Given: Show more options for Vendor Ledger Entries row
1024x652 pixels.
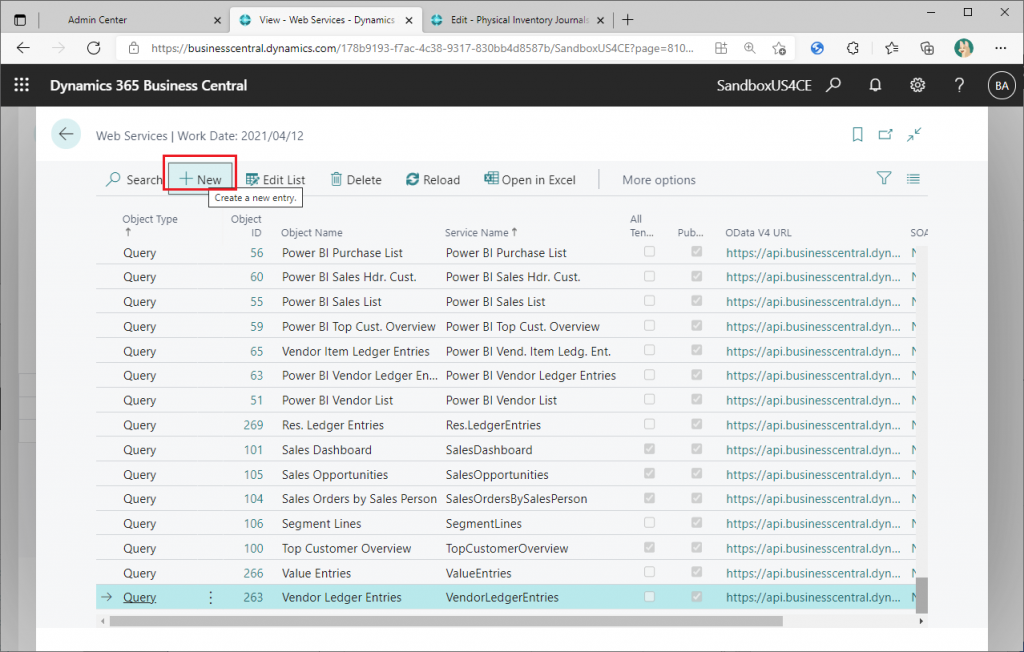Looking at the screenshot, I should (210, 597).
